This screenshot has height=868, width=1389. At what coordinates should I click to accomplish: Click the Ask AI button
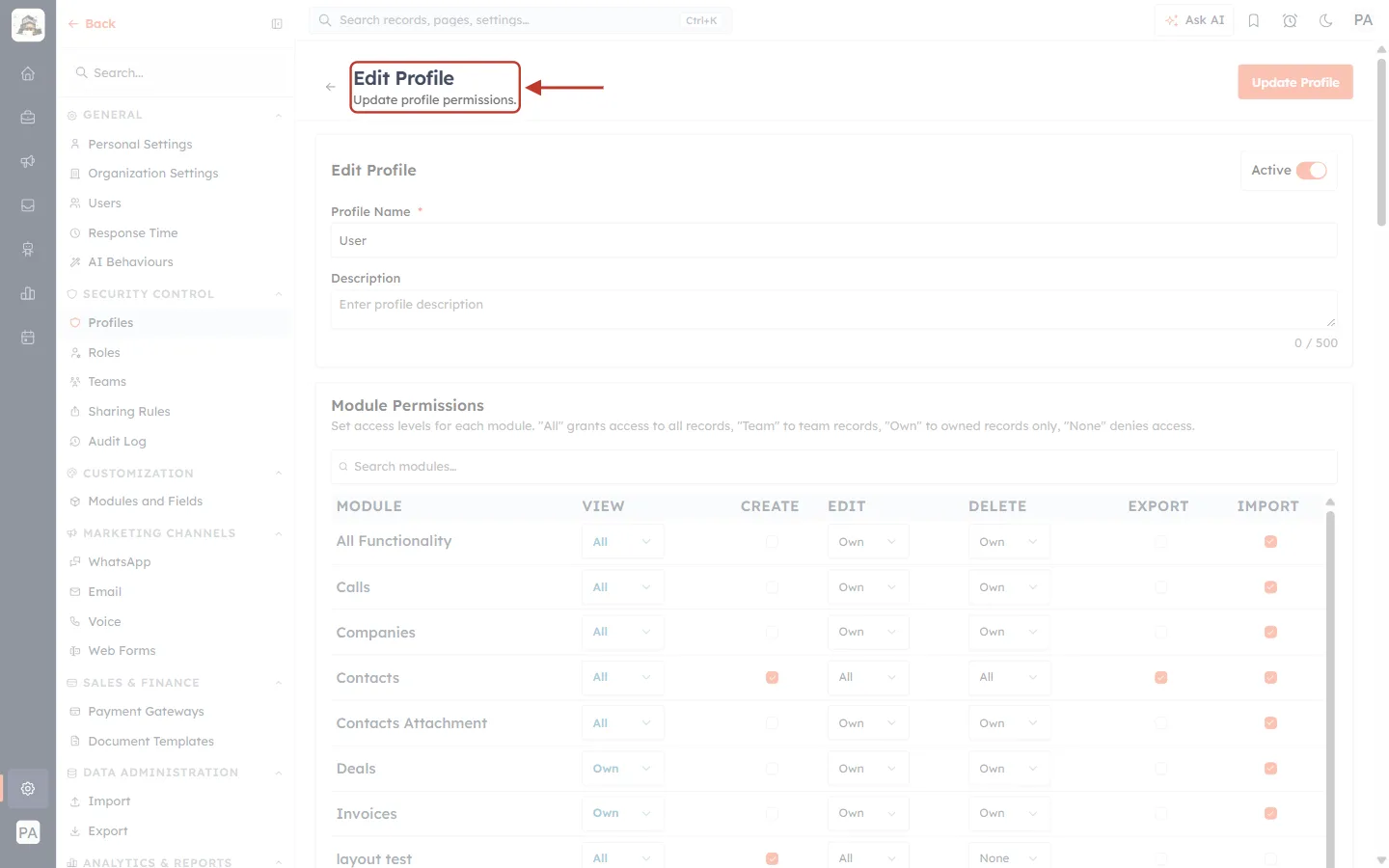click(1194, 20)
